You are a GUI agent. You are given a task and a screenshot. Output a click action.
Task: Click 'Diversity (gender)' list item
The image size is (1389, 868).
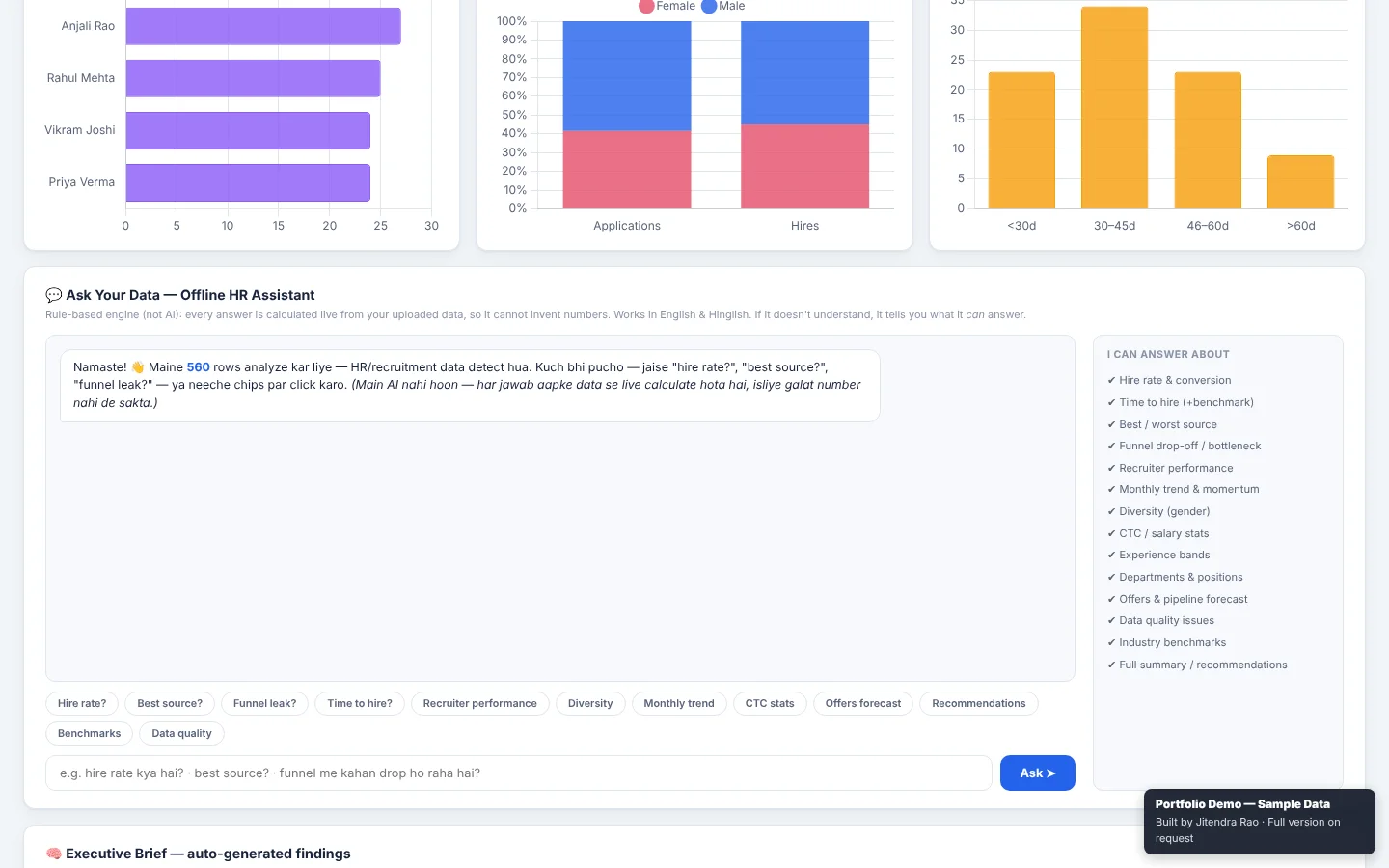[x=1158, y=511]
